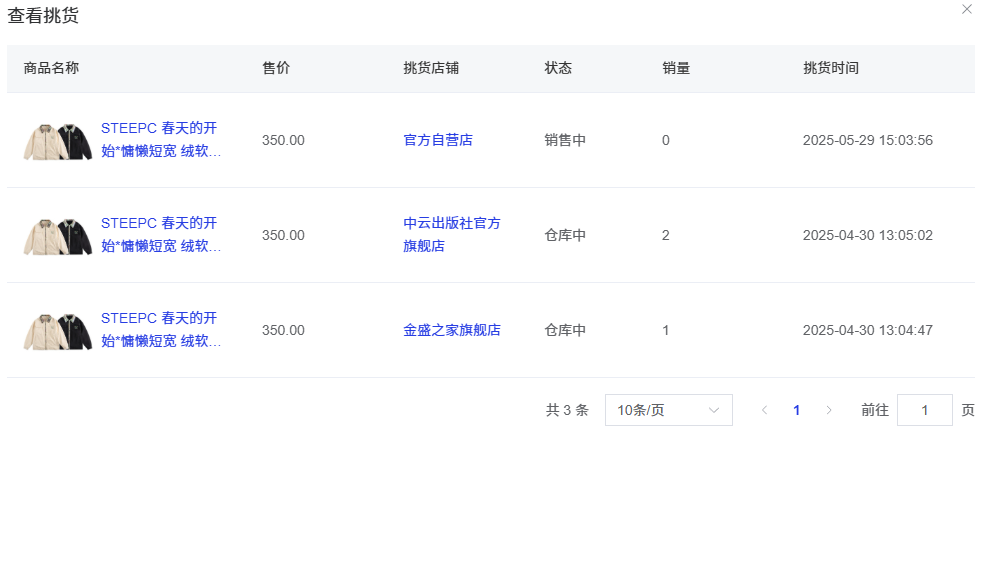Open the 官方自营店 store link

pos(438,140)
